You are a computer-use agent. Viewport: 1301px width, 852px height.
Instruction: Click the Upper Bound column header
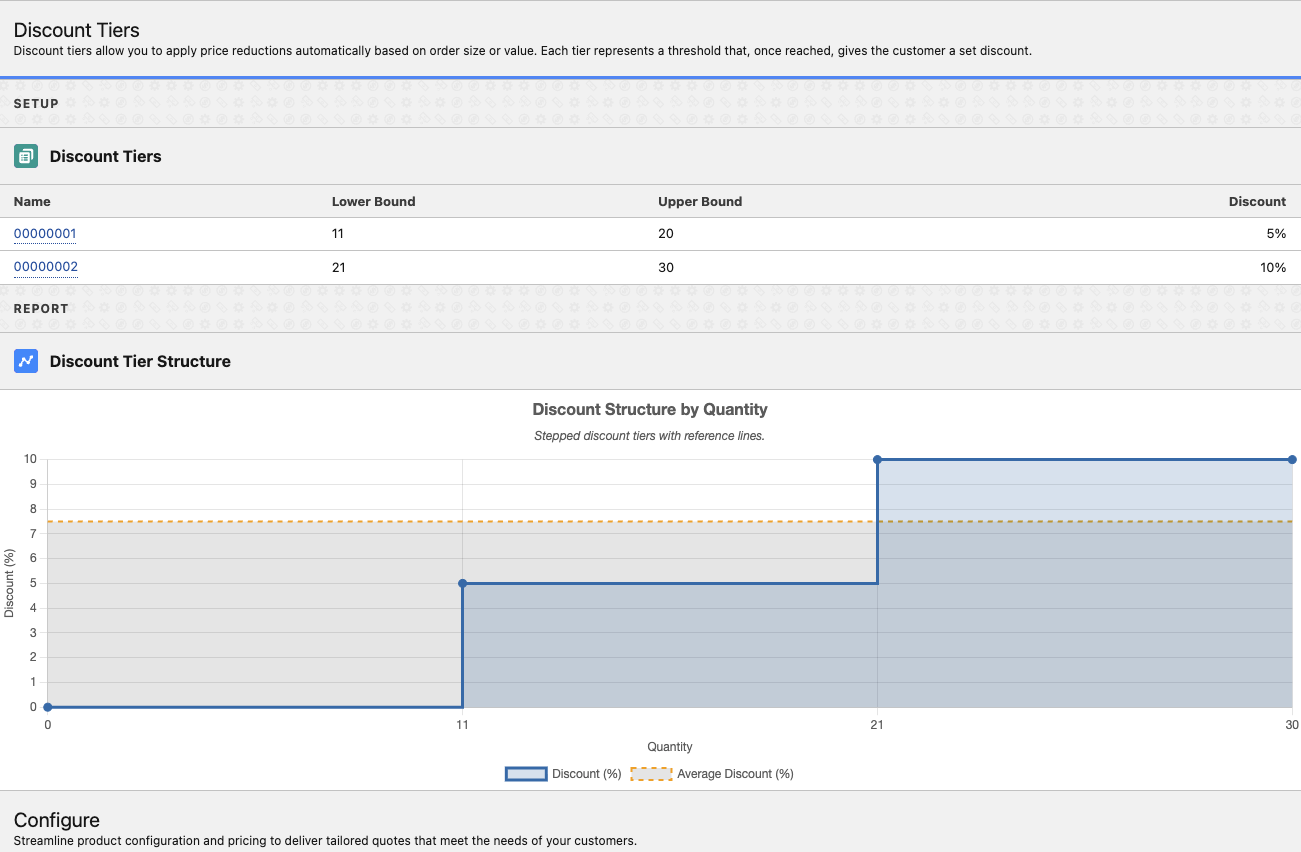pos(700,201)
